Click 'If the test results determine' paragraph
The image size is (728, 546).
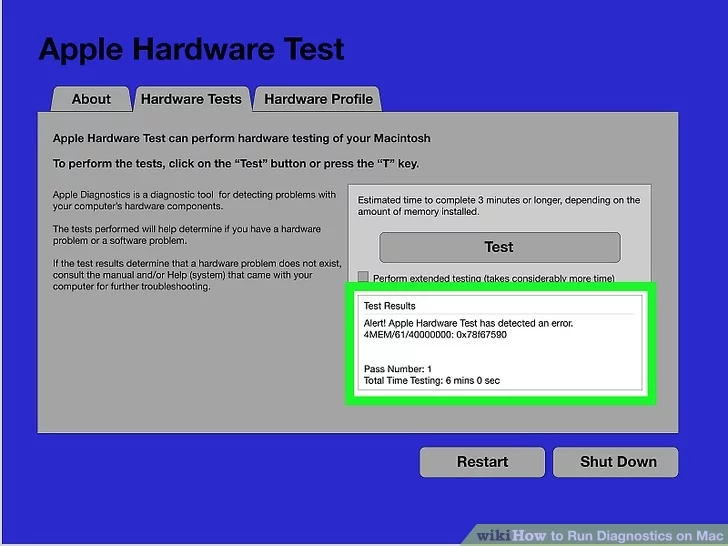pyautogui.click(x=197, y=275)
